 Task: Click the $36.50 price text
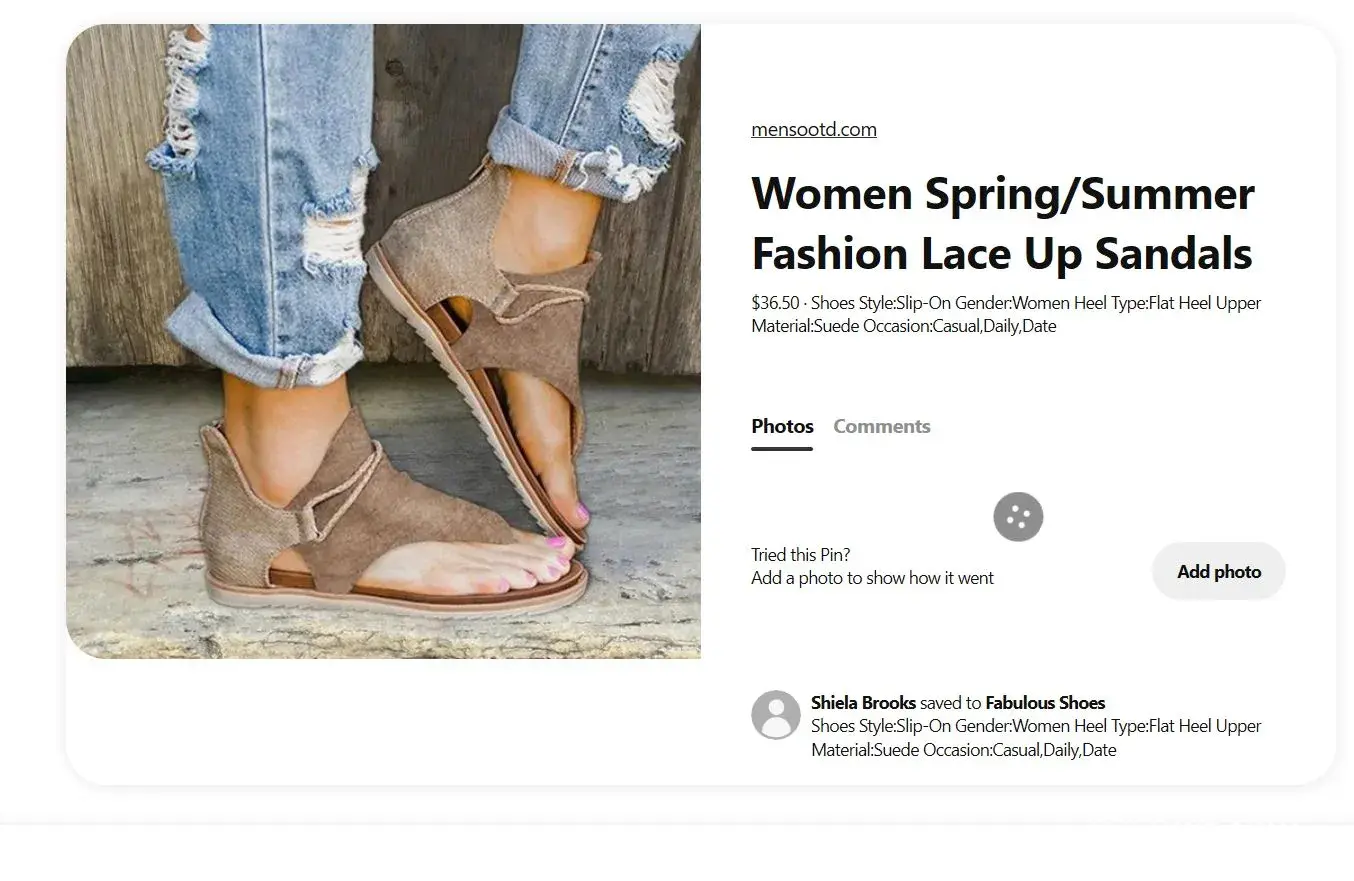point(775,303)
